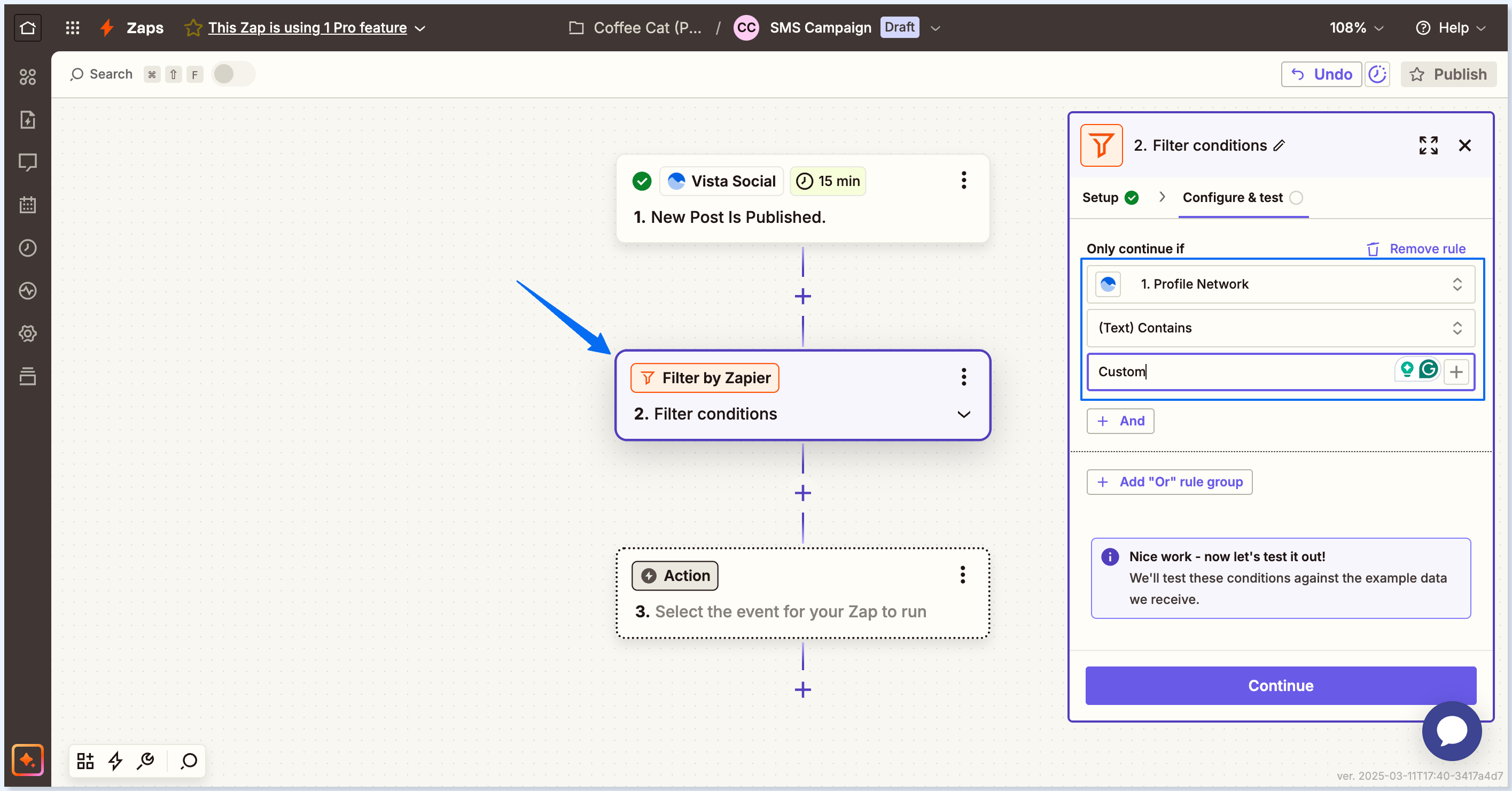
Task: Click the add-widget grid tool icon
Action: pos(85,761)
